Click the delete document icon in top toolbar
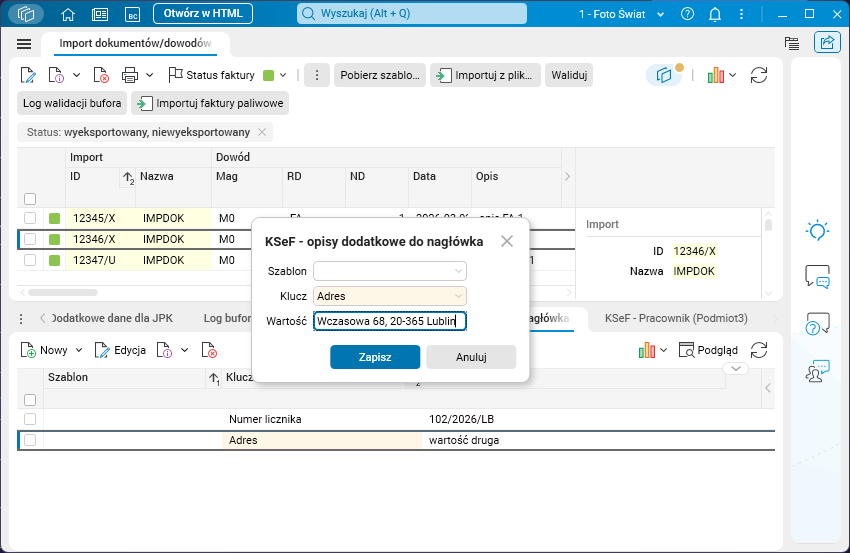Image resolution: width=850 pixels, height=553 pixels. [x=101, y=75]
